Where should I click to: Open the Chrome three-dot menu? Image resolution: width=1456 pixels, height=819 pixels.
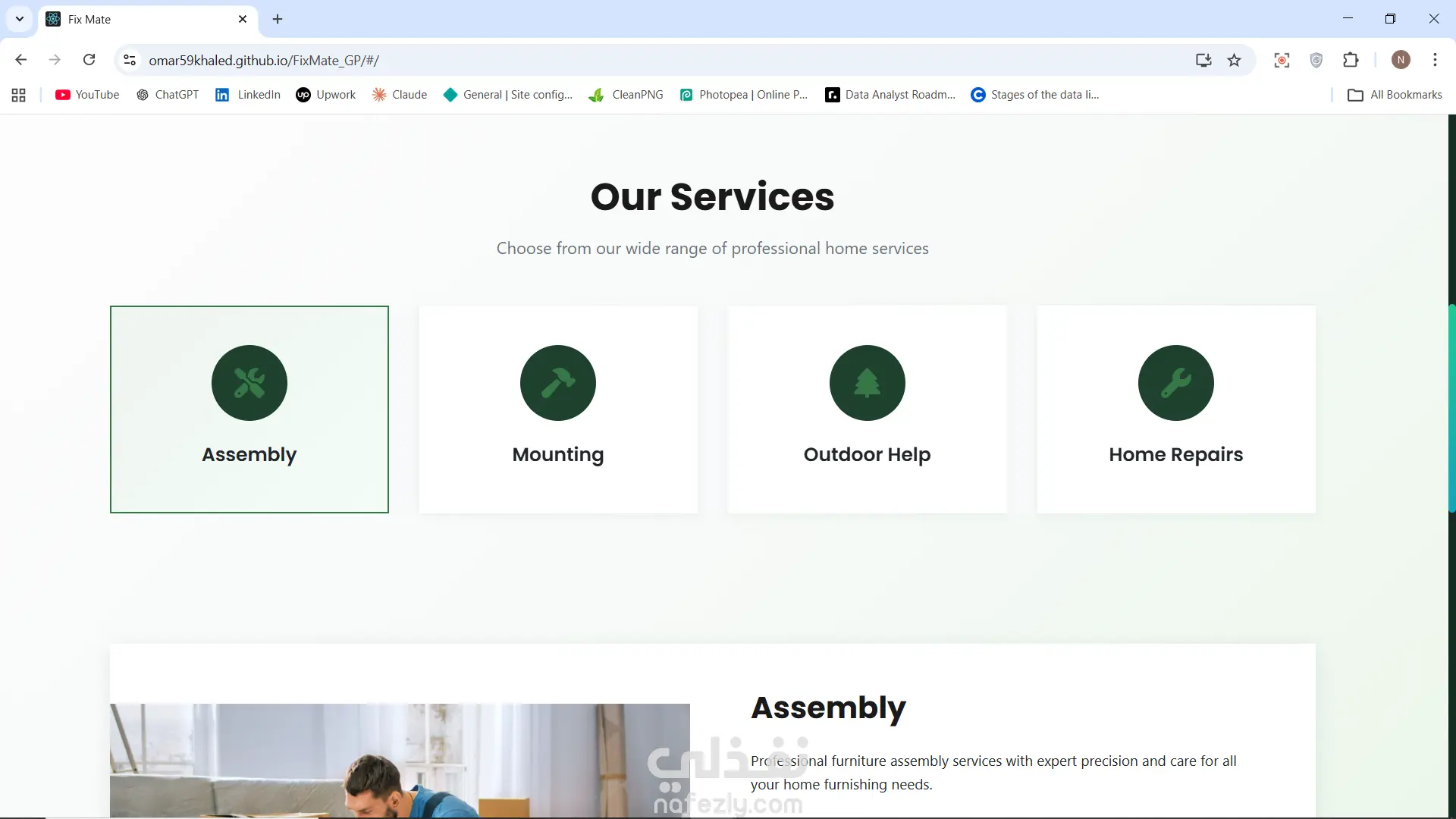[1435, 60]
